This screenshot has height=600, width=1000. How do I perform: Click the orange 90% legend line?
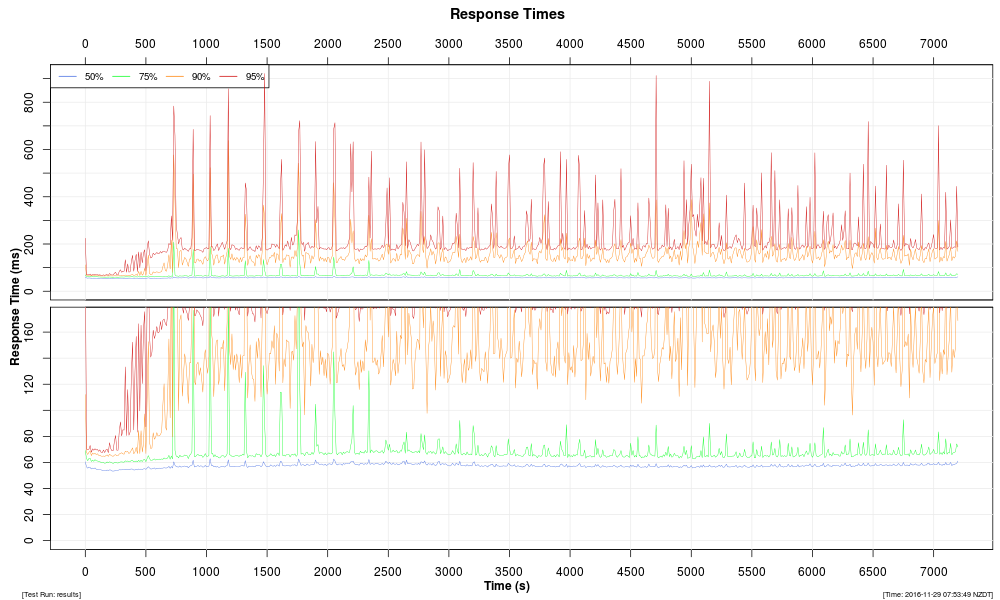[x=175, y=77]
